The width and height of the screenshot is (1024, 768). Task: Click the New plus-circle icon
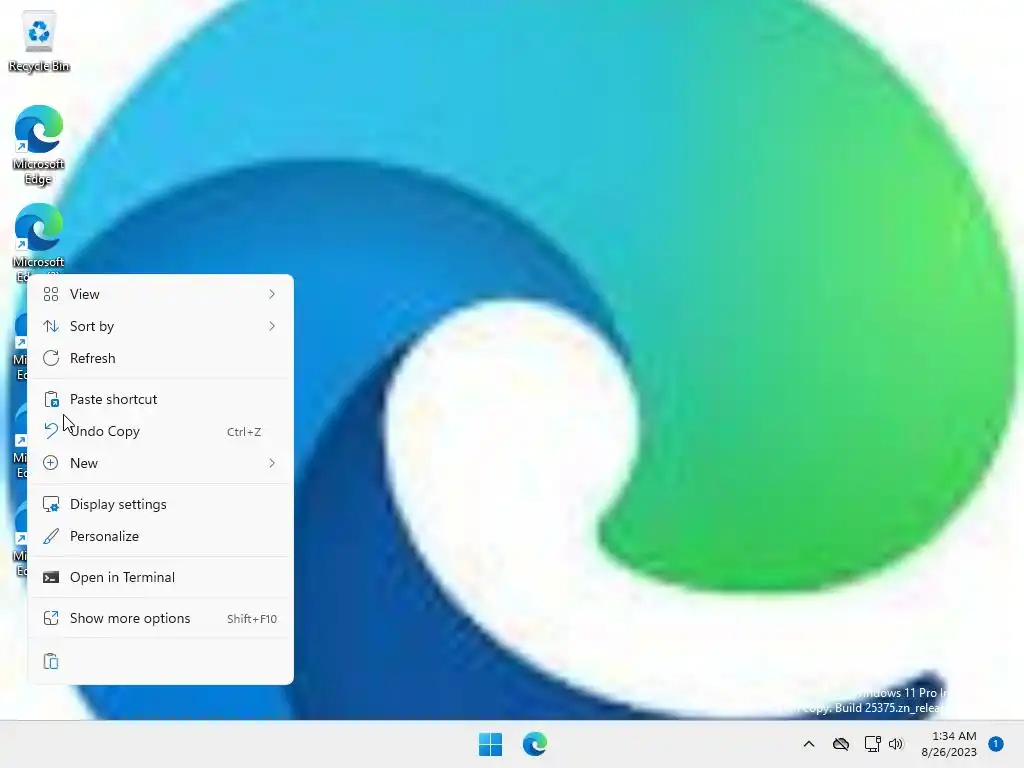[x=51, y=463]
